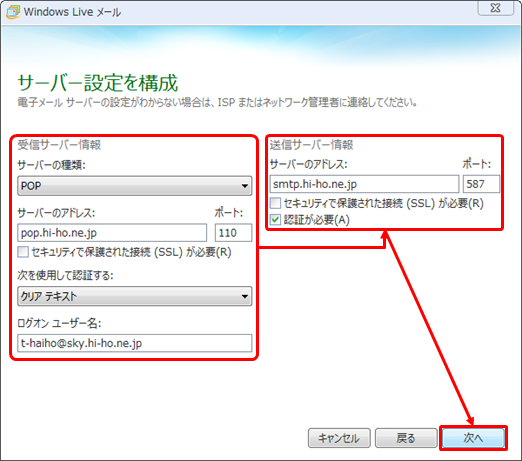The width and height of the screenshot is (522, 461).
Task: Open the クリア テキスト authentication dropdown
Action: 135,296
